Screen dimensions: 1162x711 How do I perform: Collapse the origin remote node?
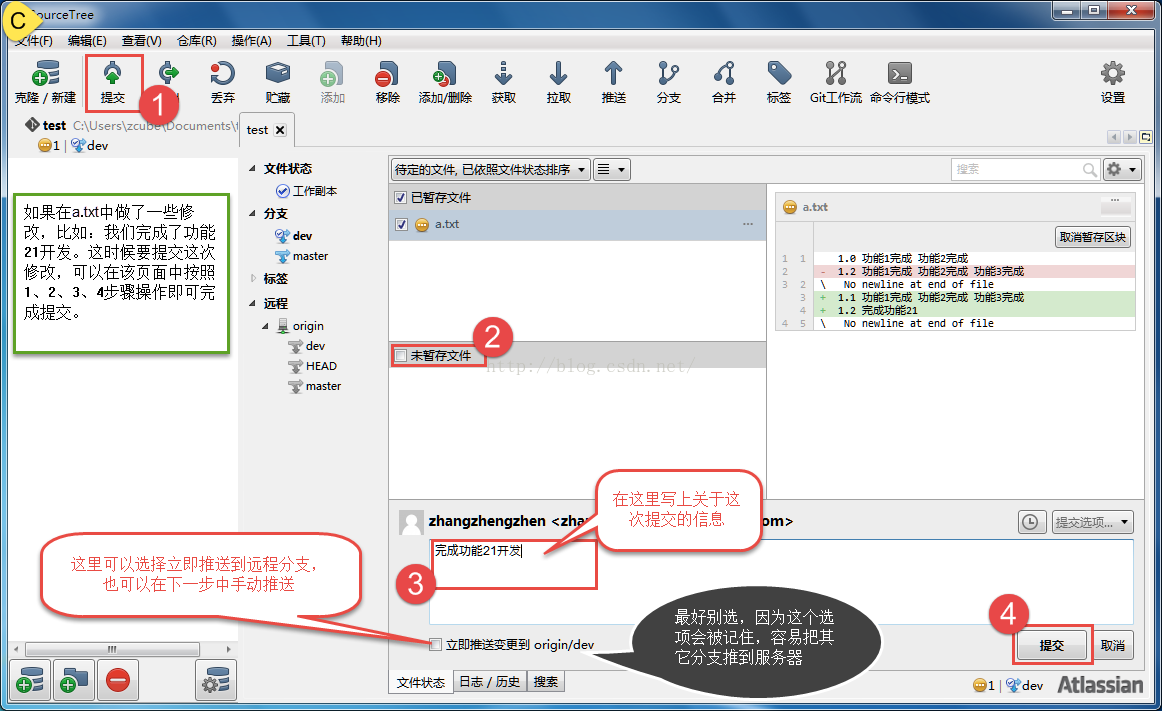click(x=265, y=326)
